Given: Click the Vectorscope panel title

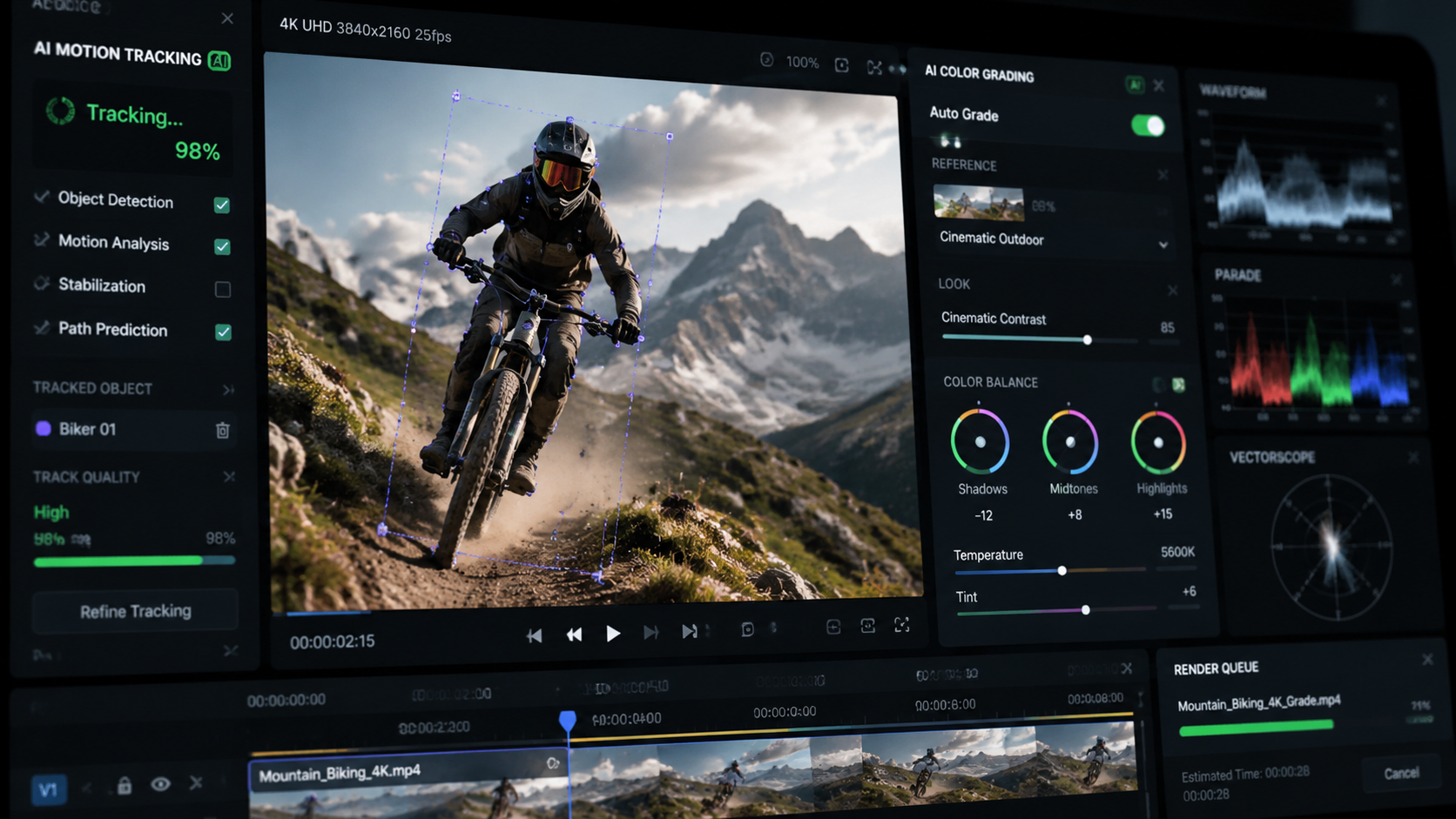Looking at the screenshot, I should click(x=1272, y=457).
